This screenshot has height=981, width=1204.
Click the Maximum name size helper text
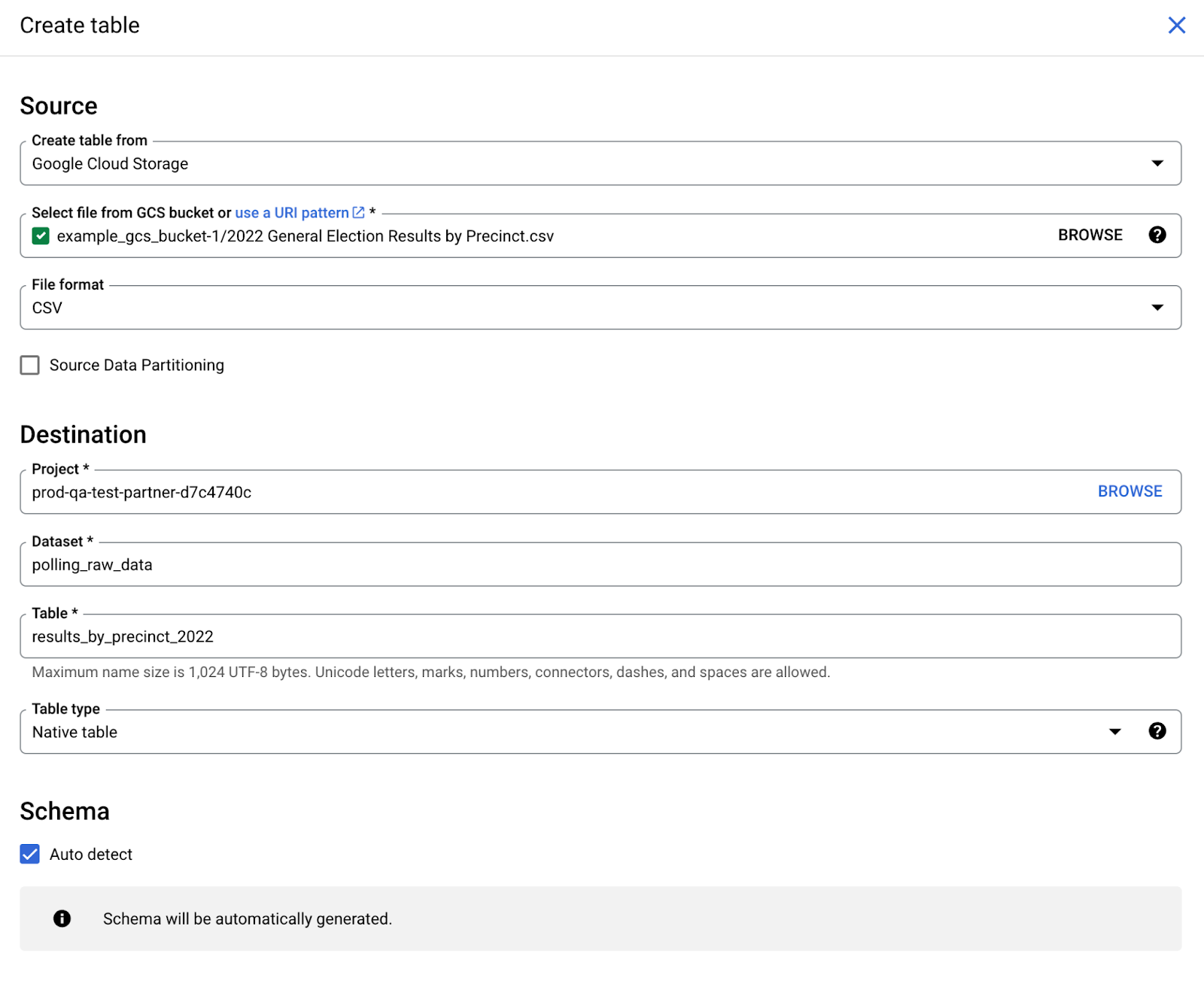[431, 672]
